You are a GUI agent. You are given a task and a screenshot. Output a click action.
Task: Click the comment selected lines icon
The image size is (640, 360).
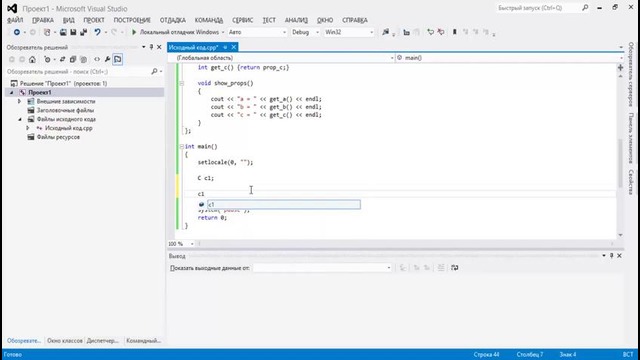[406, 32]
